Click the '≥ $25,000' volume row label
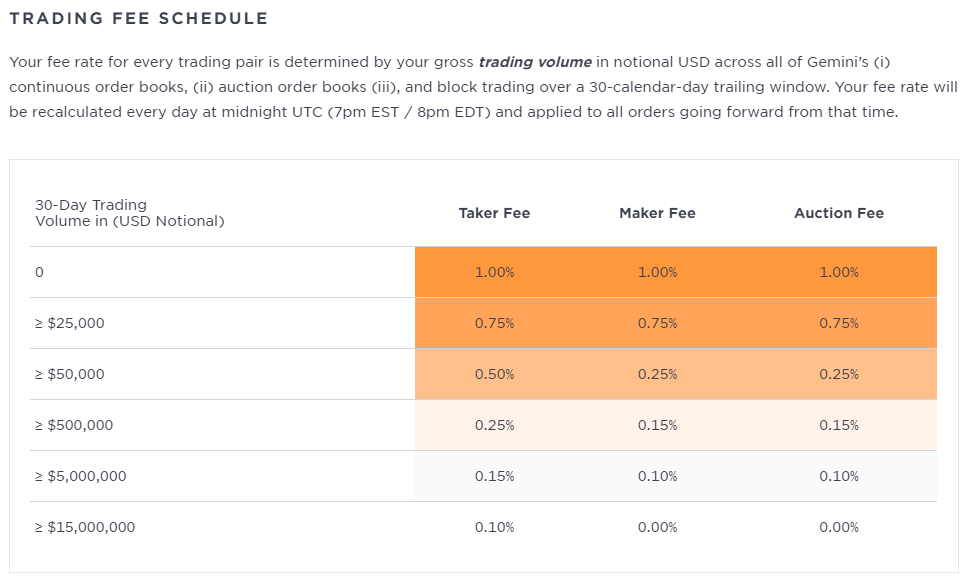 click(70, 323)
